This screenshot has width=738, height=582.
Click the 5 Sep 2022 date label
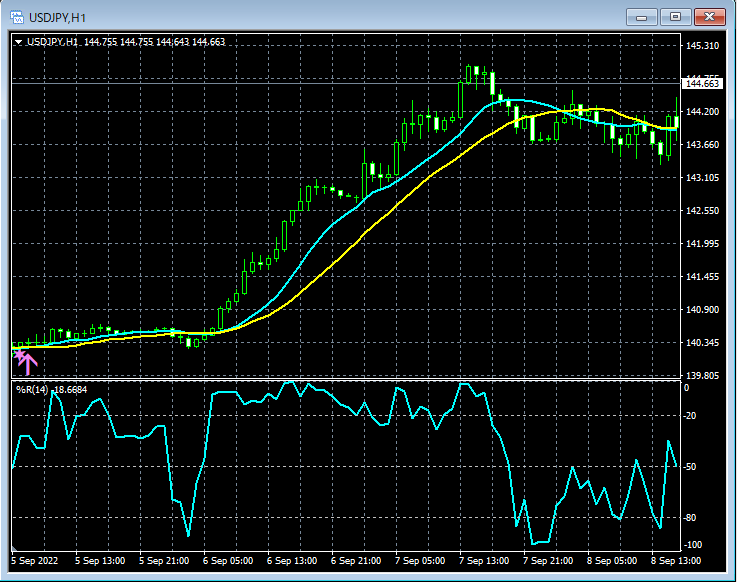click(35, 561)
